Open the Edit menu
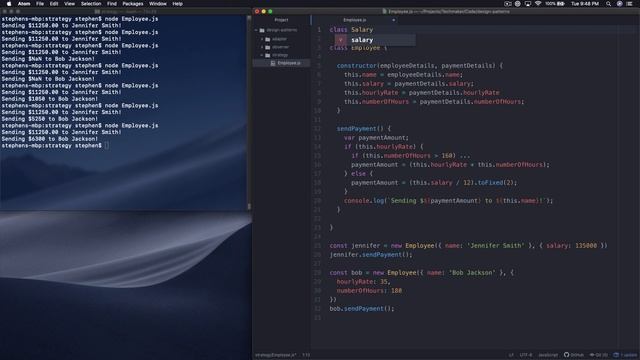The height and width of the screenshot is (360, 640). (x=54, y=4)
